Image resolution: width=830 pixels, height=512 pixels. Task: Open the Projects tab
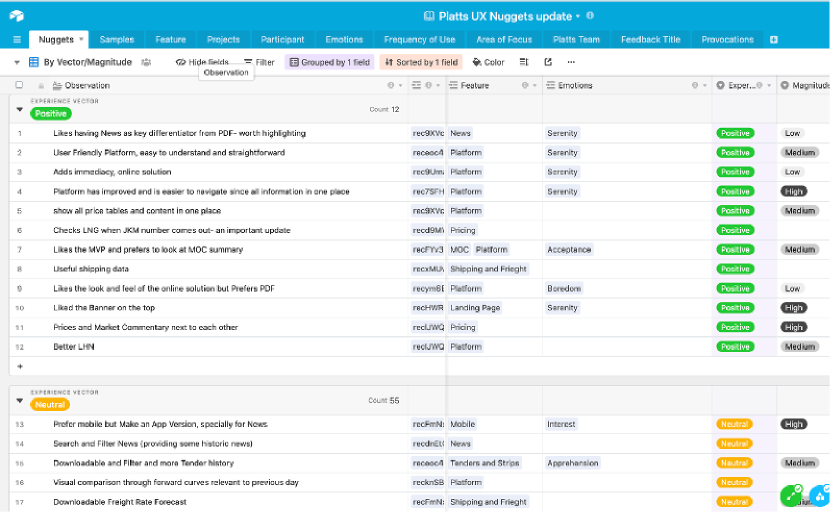coord(223,40)
